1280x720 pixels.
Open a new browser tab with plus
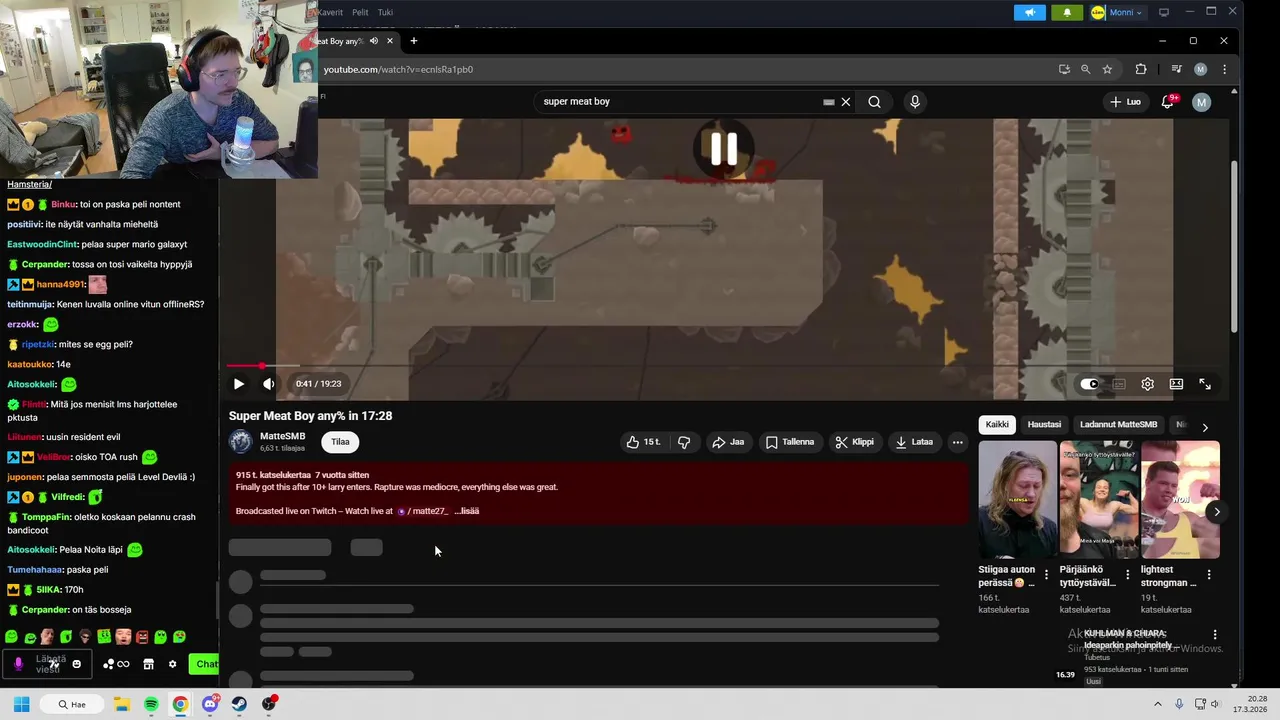point(414,41)
